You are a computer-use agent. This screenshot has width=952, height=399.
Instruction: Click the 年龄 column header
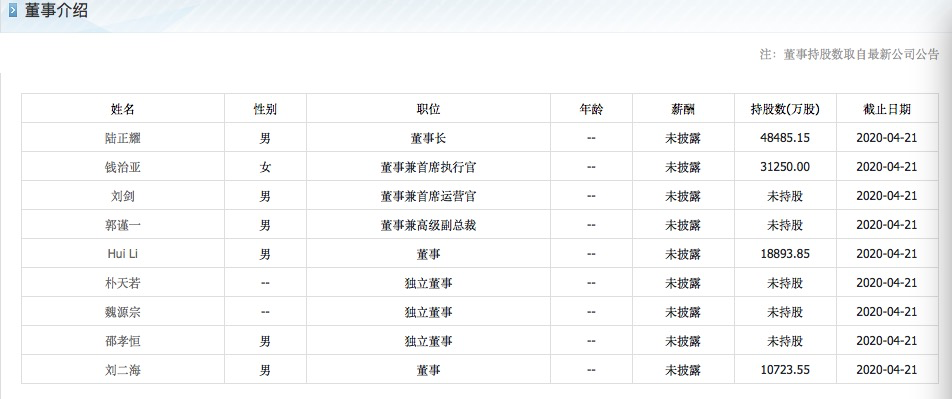(591, 109)
